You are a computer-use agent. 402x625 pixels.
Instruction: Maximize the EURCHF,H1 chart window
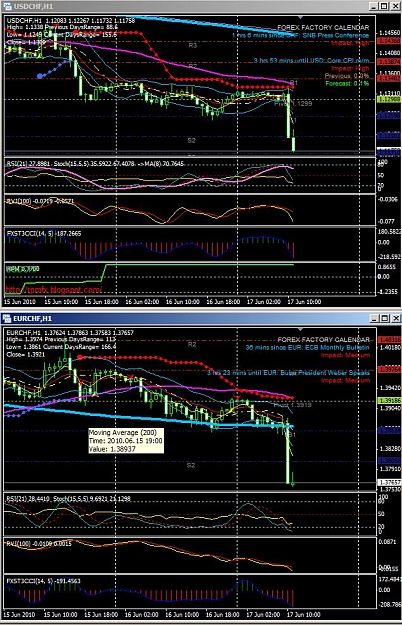click(x=384, y=318)
